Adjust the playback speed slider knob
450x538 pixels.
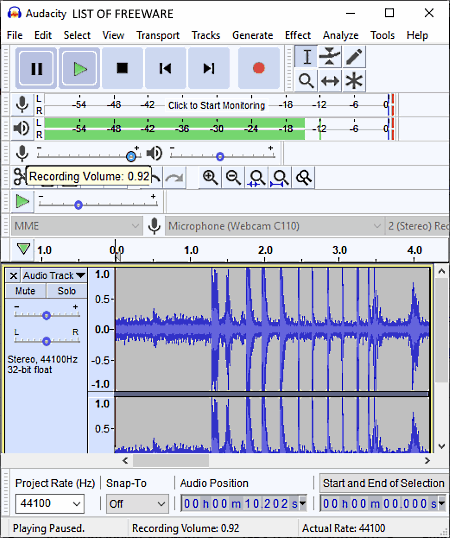(x=79, y=205)
